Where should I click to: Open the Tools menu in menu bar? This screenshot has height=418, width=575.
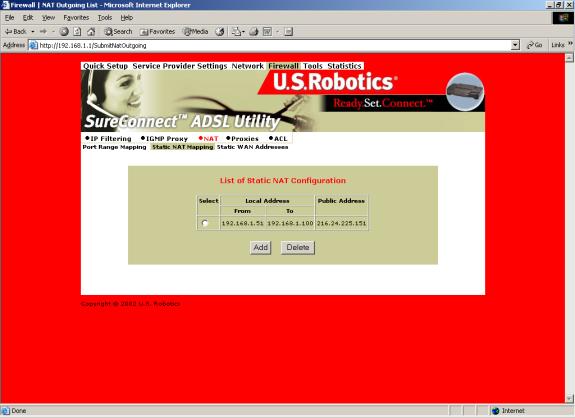pyautogui.click(x=105, y=18)
